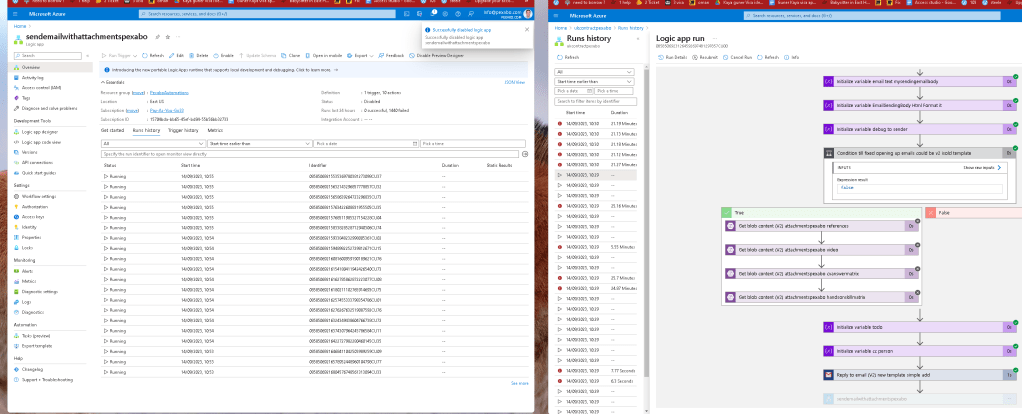Open the Export dropdown in toolbar
Screen dimensions: 1022x414
click(360, 56)
